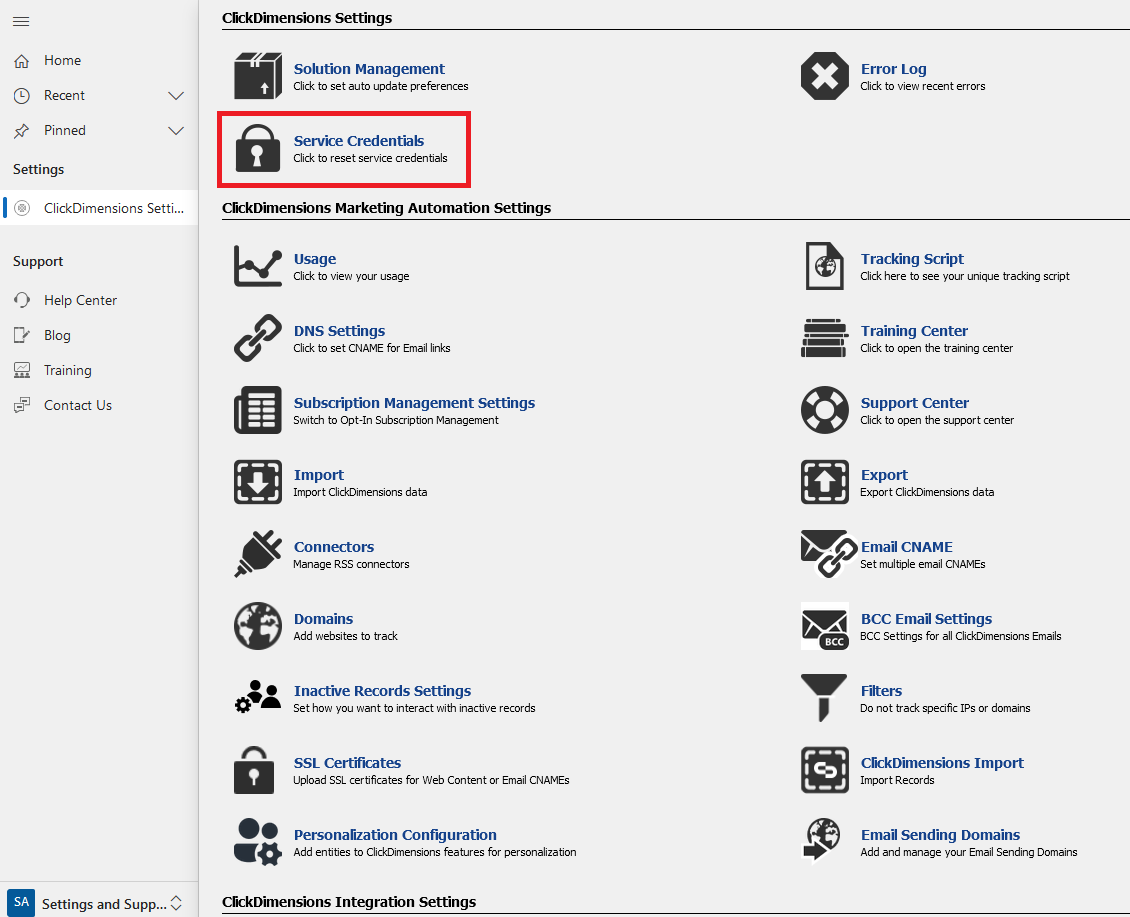1130x917 pixels.
Task: Click the Help Center headset icon
Action: click(22, 300)
